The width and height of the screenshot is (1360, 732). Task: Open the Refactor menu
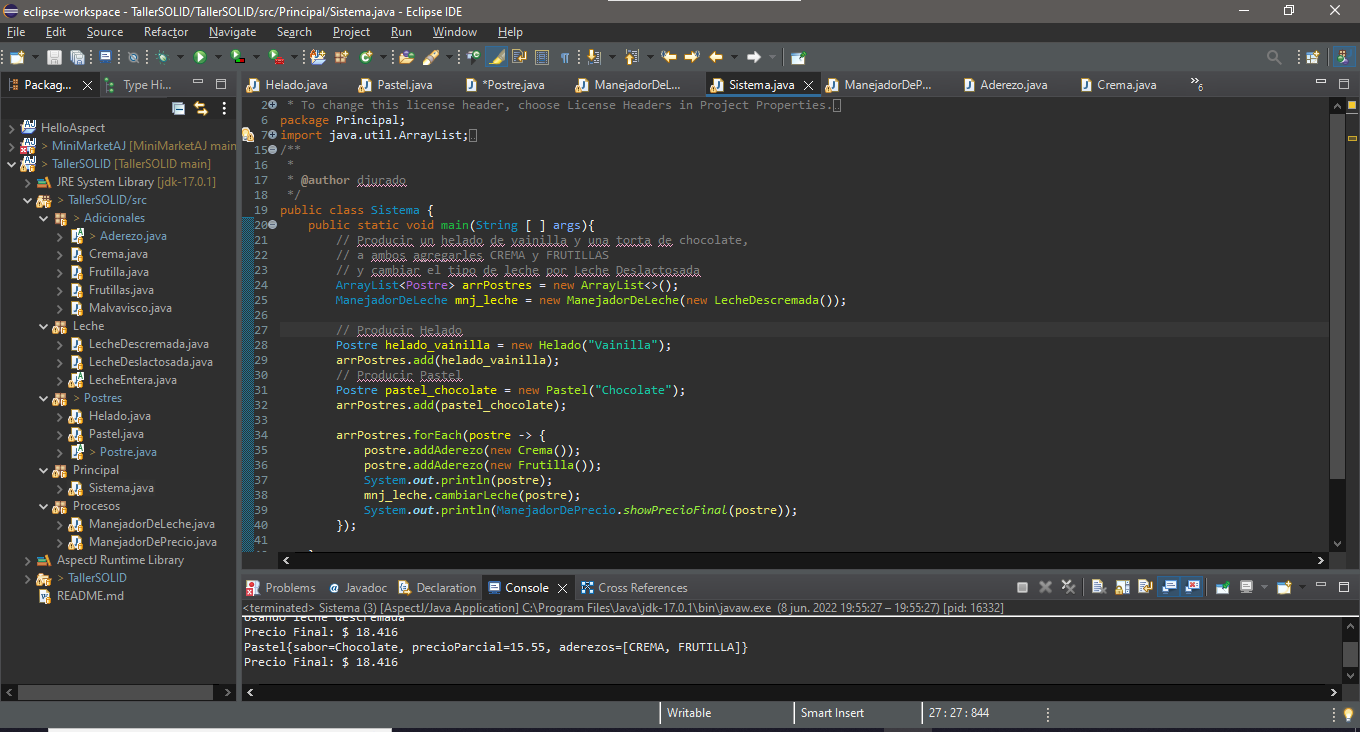pos(165,32)
